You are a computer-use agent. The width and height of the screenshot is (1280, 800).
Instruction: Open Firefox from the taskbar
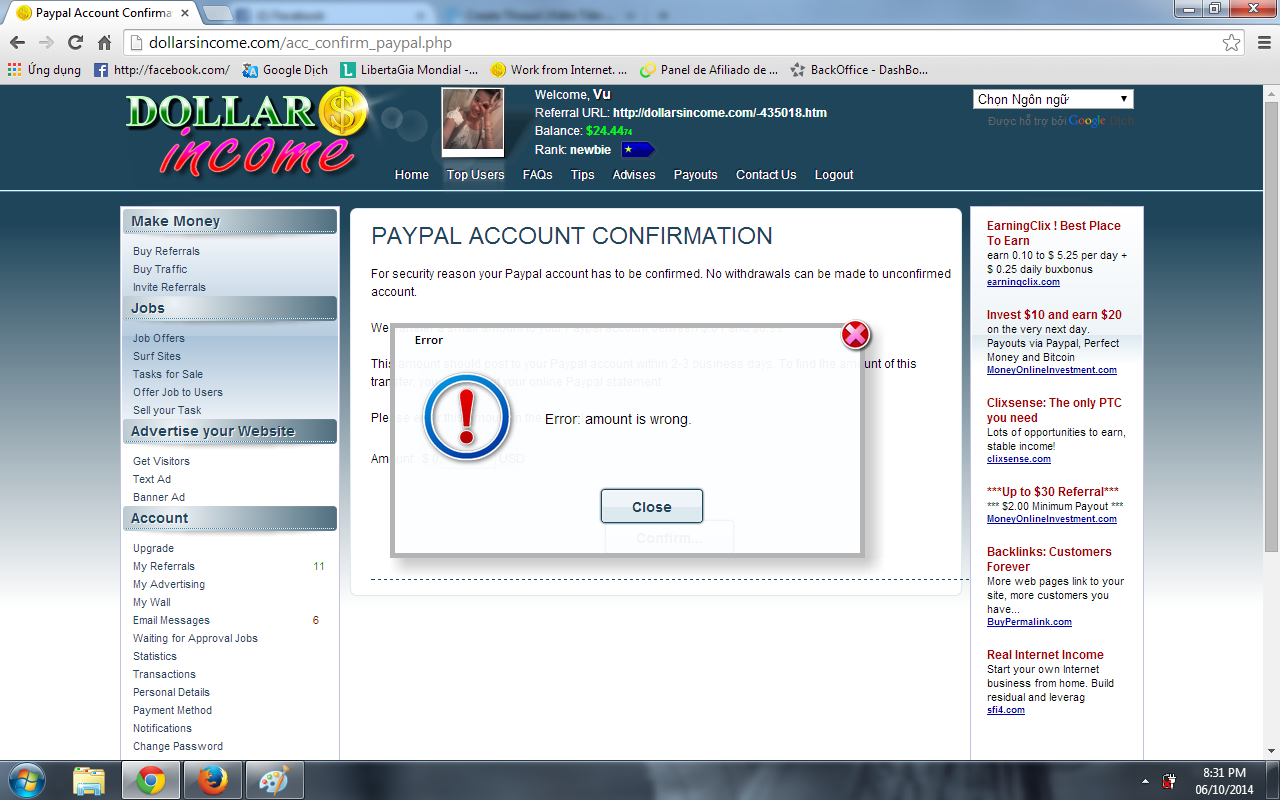tap(211, 780)
